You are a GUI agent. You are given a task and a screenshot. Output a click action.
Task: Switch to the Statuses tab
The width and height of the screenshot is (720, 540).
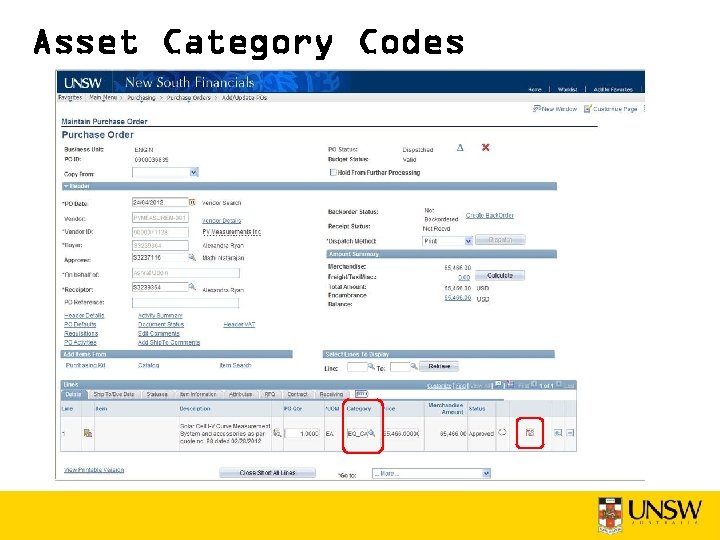pos(157,394)
